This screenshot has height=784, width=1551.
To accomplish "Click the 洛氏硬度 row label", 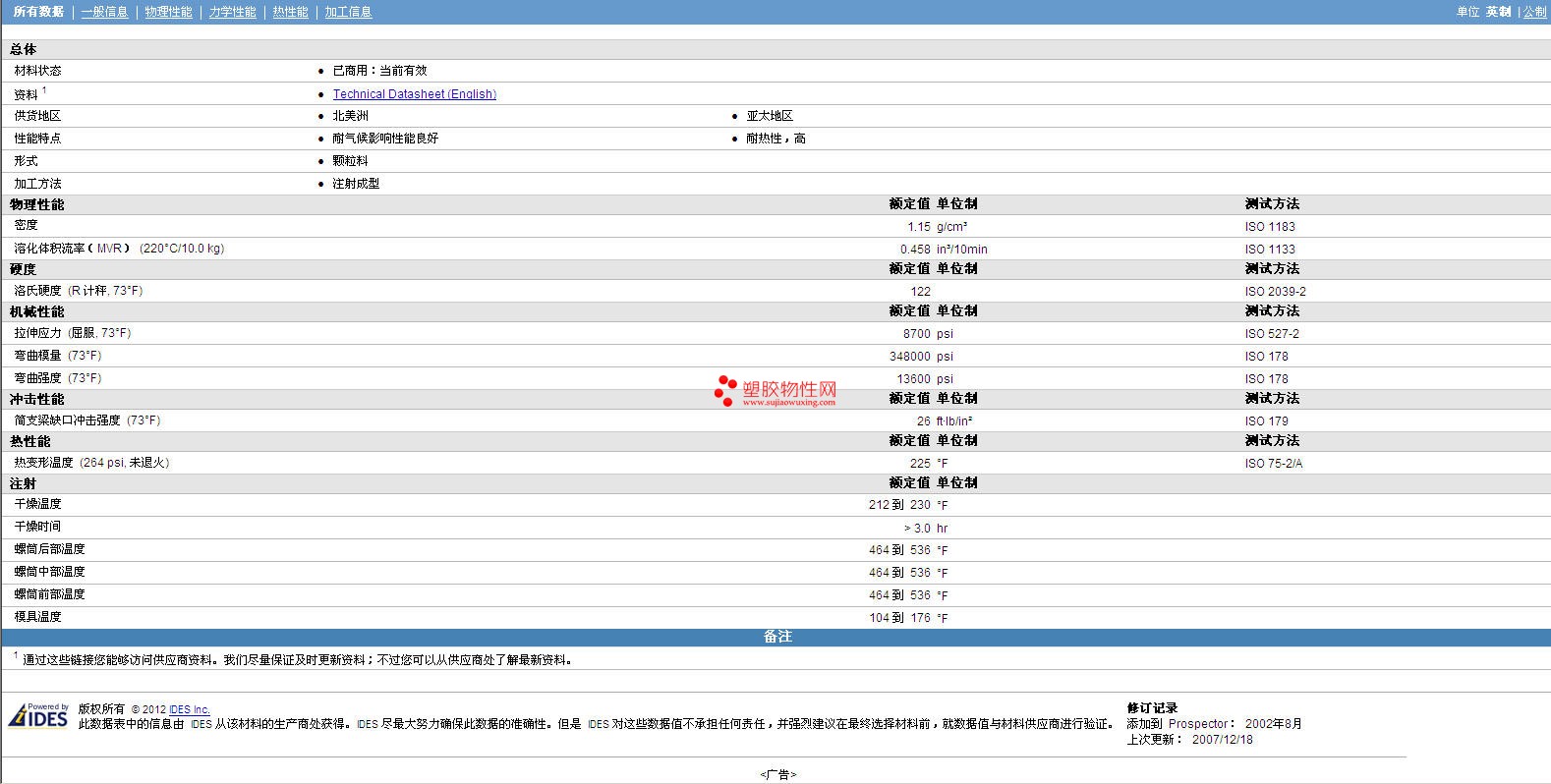I will (x=78, y=291).
